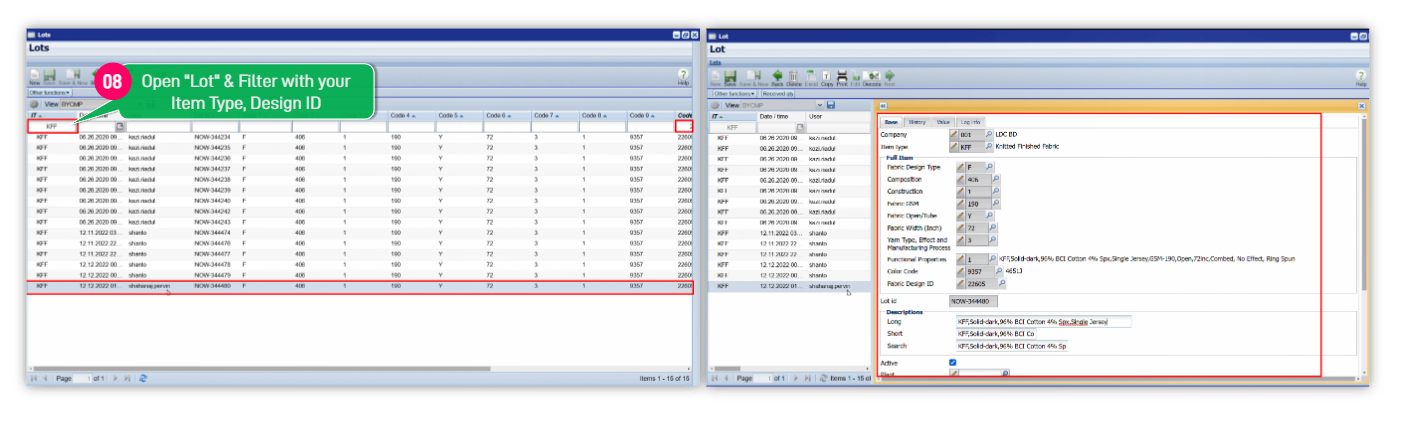Open Help in the Lot window
This screenshot has height=438, width=1404.
[1360, 77]
